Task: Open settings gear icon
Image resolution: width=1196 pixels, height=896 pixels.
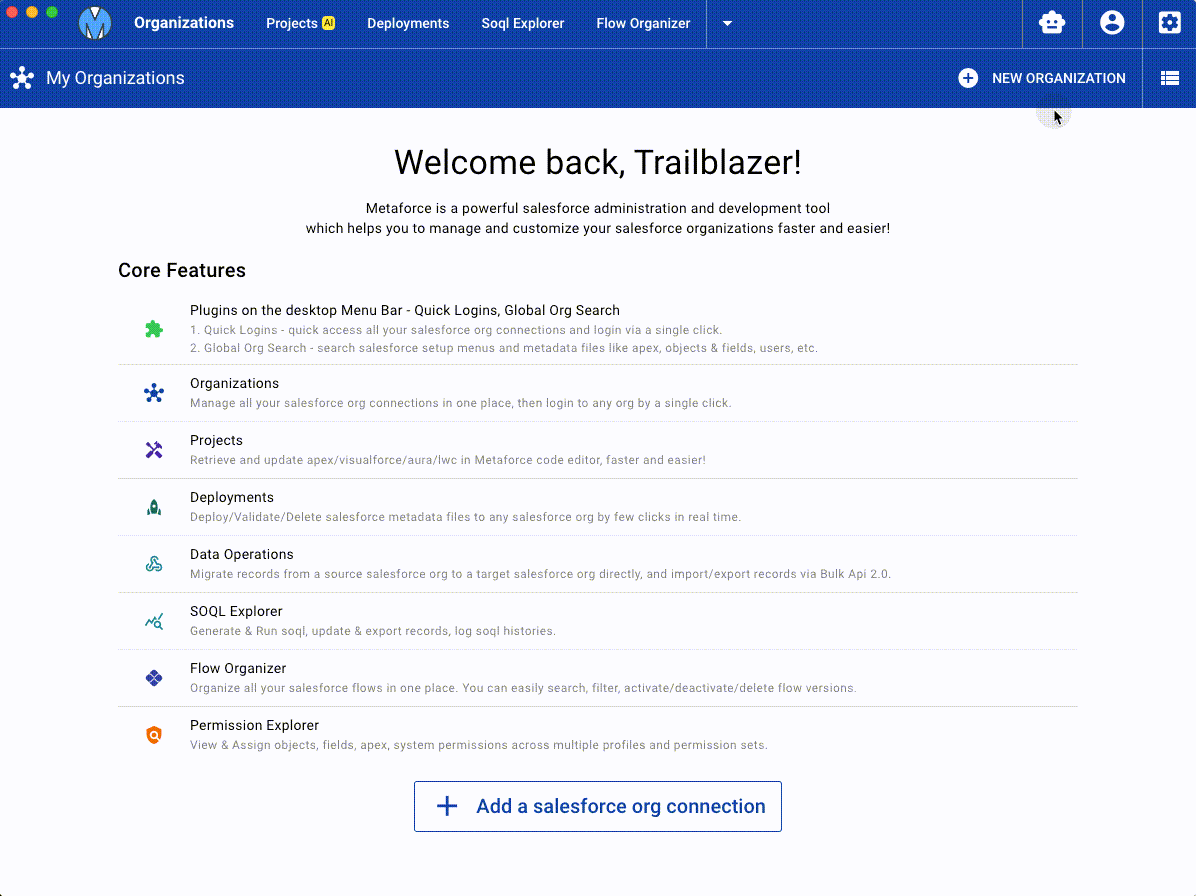Action: pos(1169,23)
